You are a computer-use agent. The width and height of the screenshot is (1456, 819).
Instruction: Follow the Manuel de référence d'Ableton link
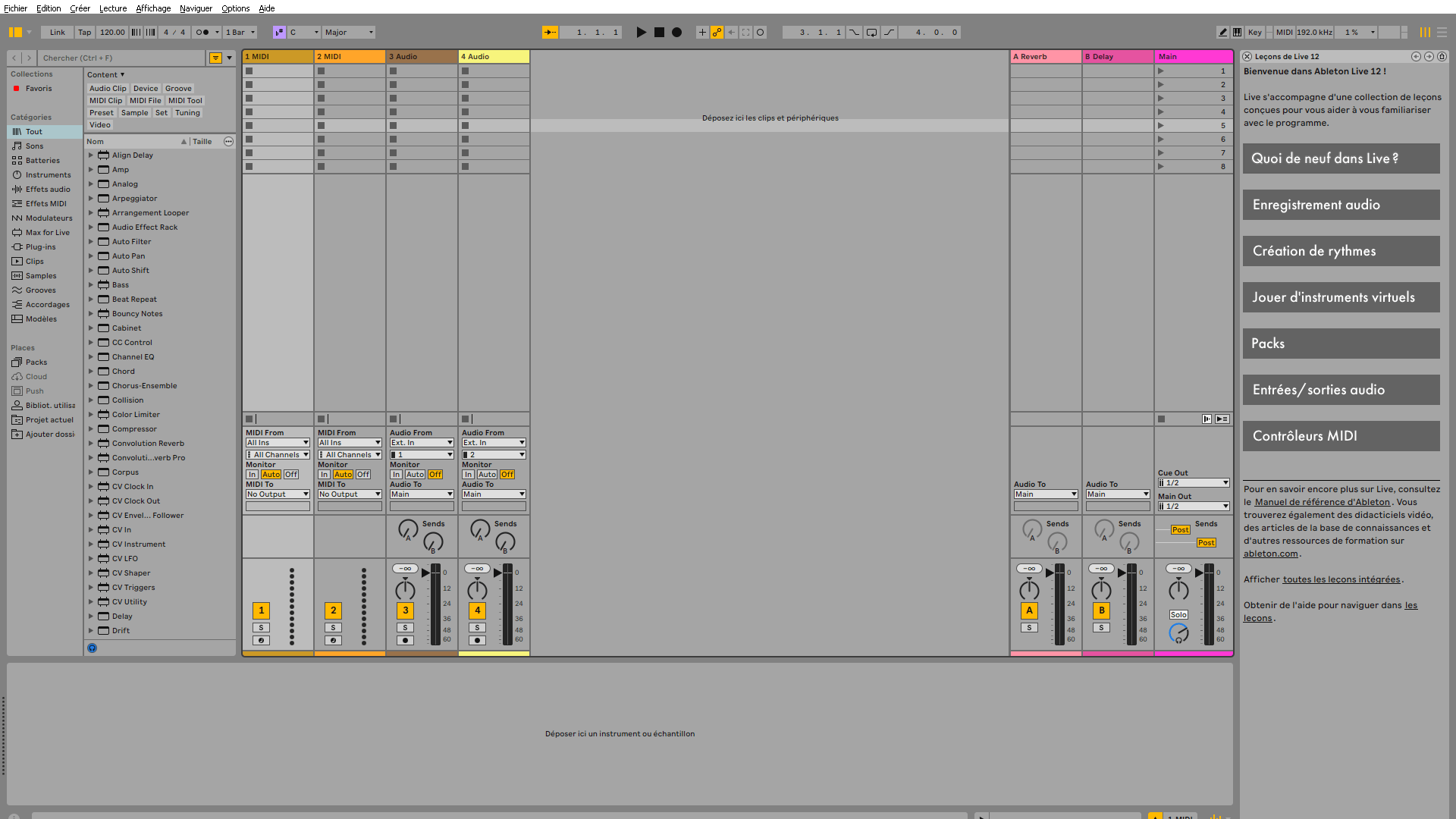pyautogui.click(x=1322, y=502)
